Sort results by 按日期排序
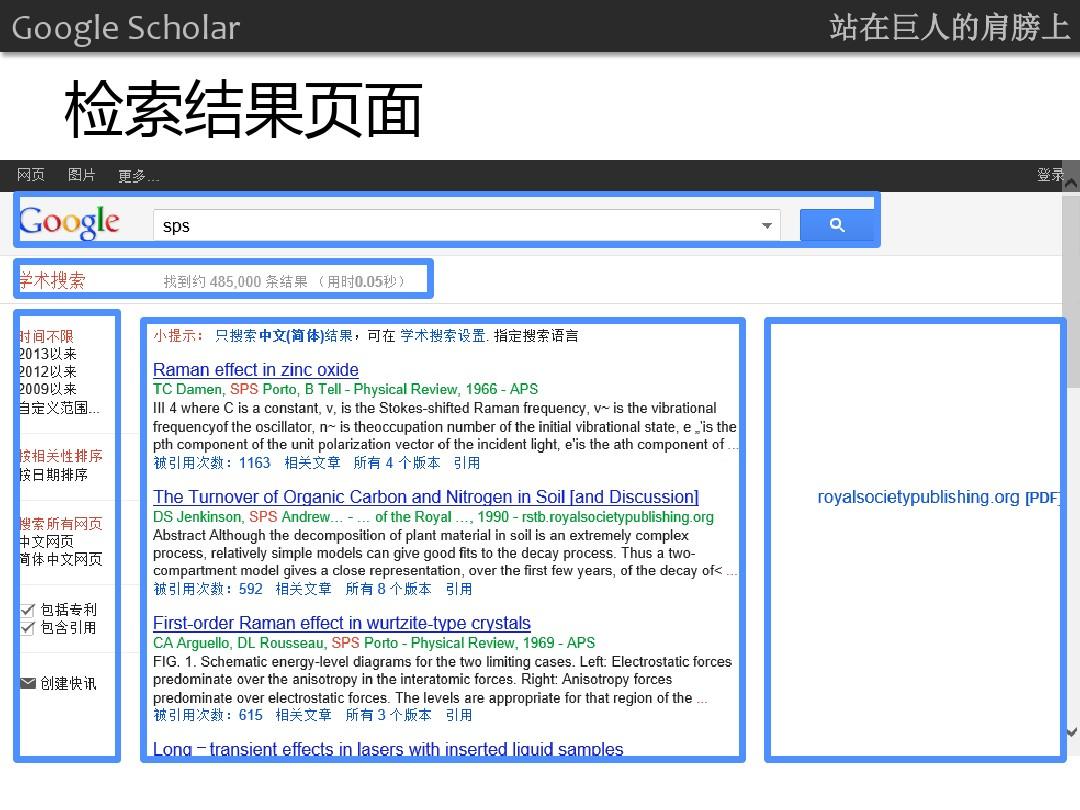 (x=53, y=475)
